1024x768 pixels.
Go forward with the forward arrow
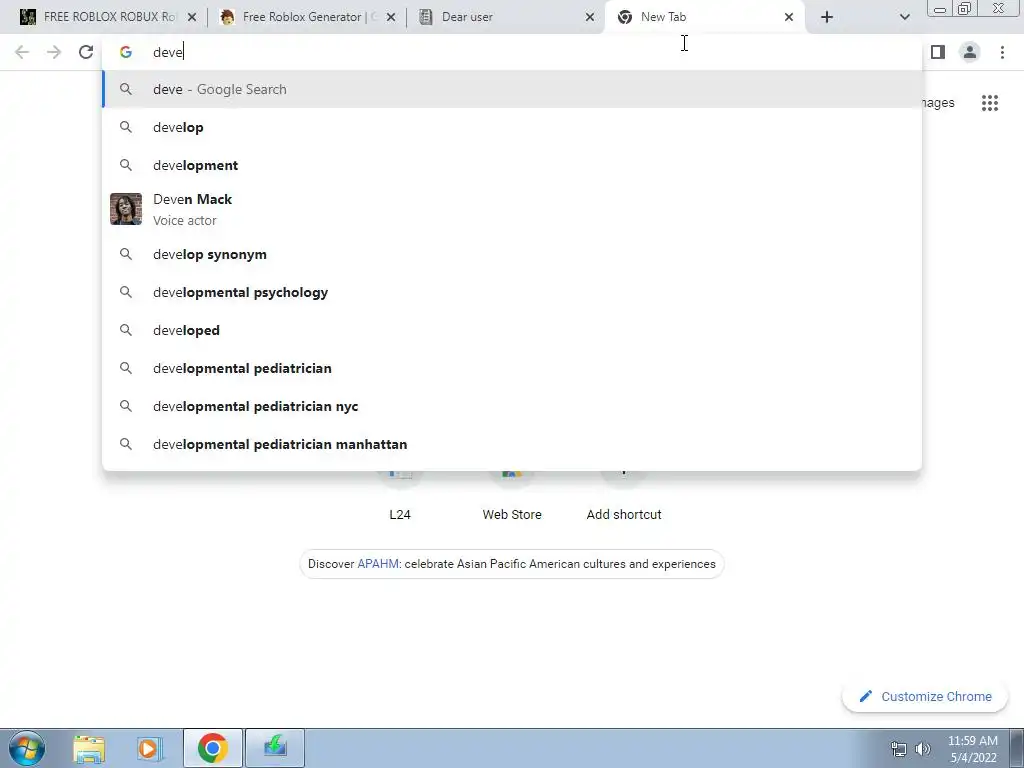click(54, 52)
